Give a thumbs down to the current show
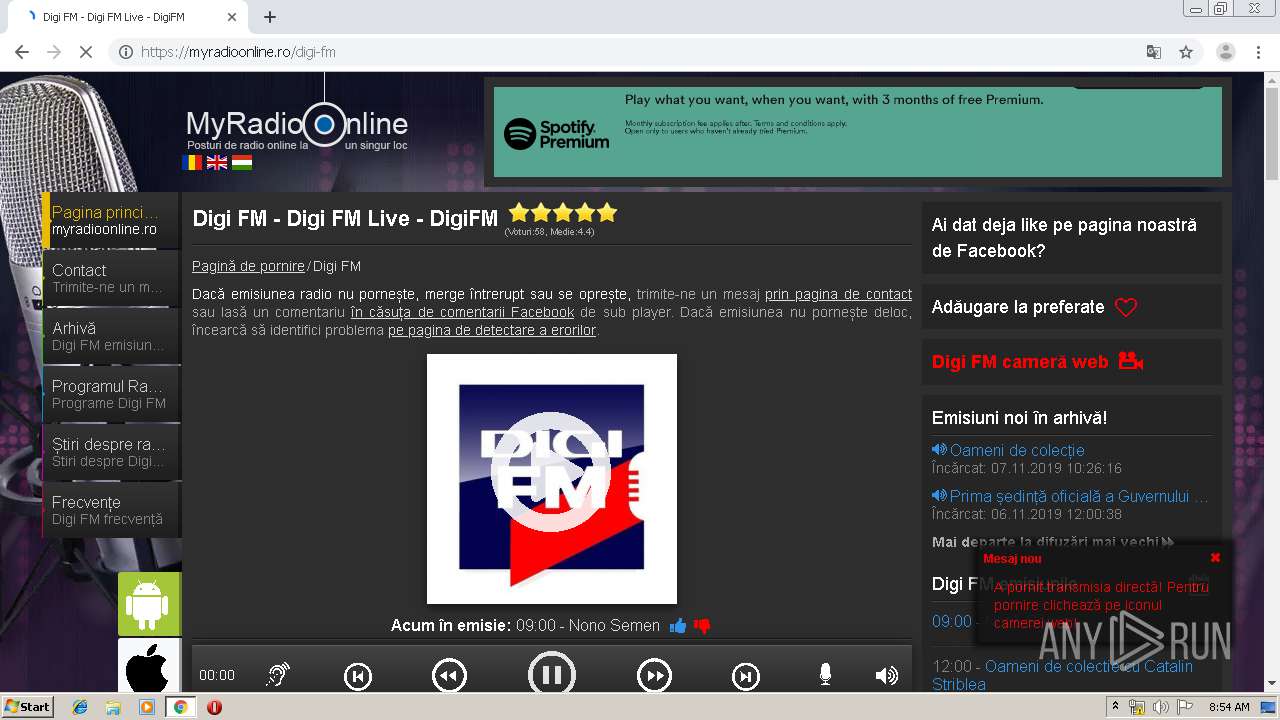 click(702, 626)
